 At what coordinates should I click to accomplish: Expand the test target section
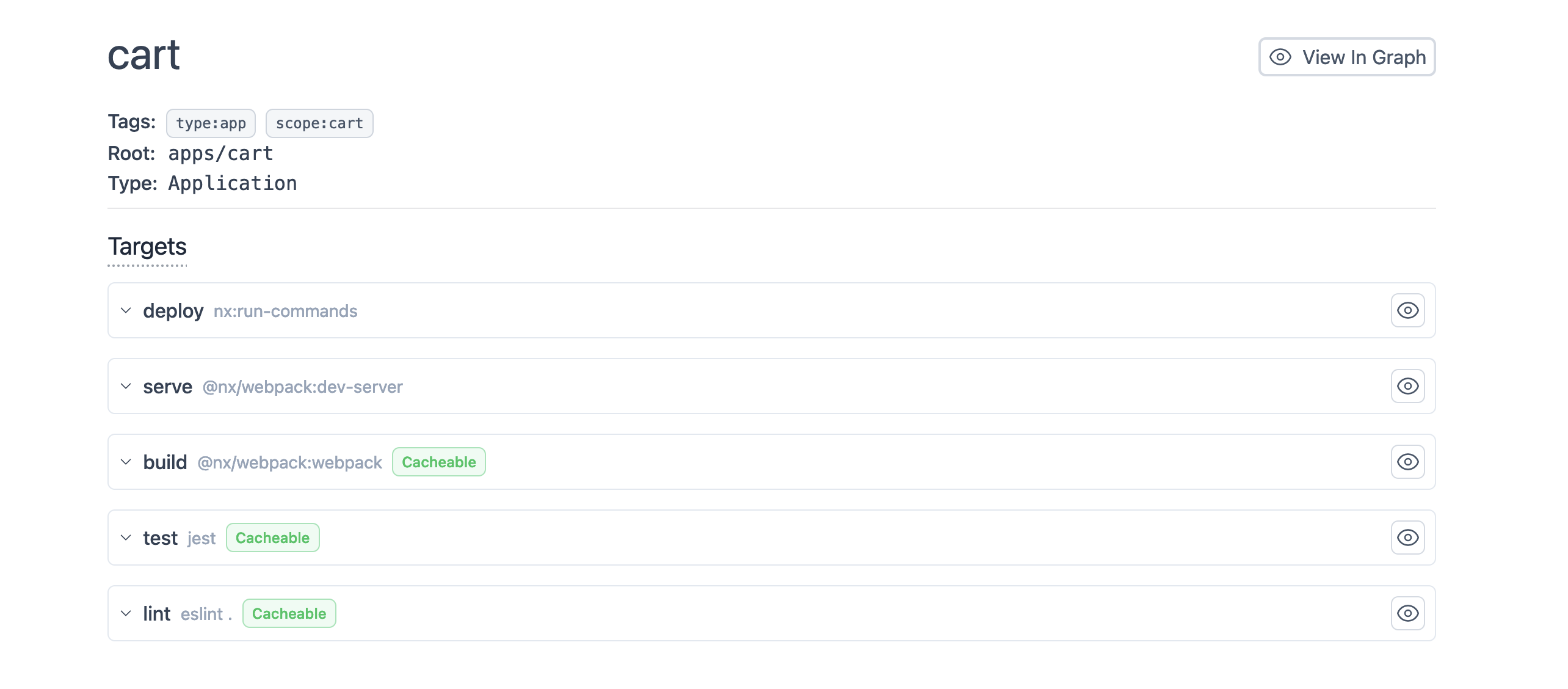pyautogui.click(x=126, y=537)
